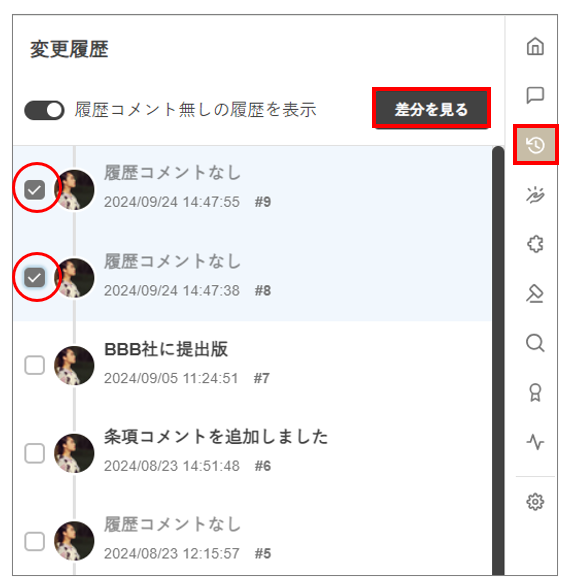Click the history list vertical scrollbar
This screenshot has height=586, width=570.
[x=498, y=361]
